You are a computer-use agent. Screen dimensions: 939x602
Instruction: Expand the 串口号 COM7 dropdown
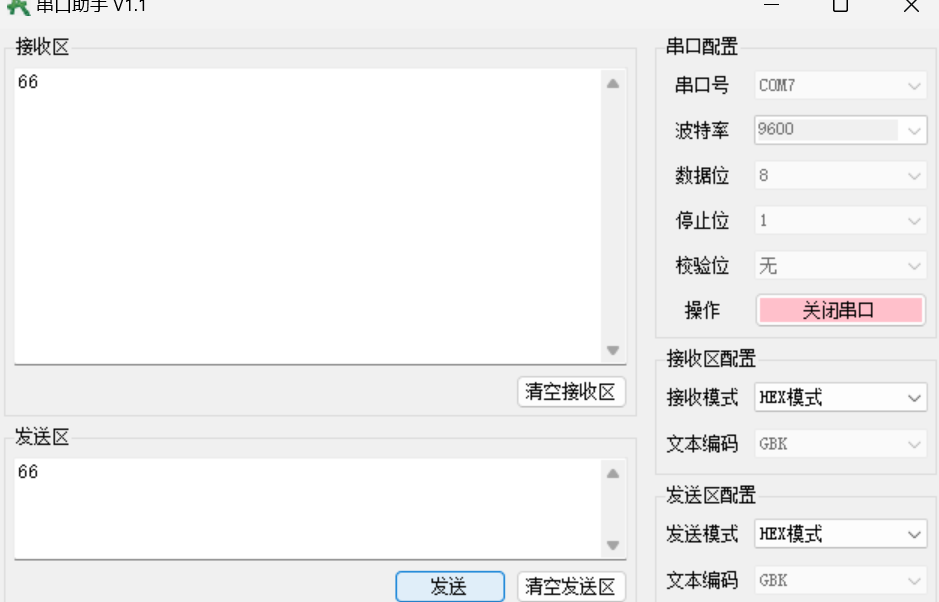pos(841,86)
